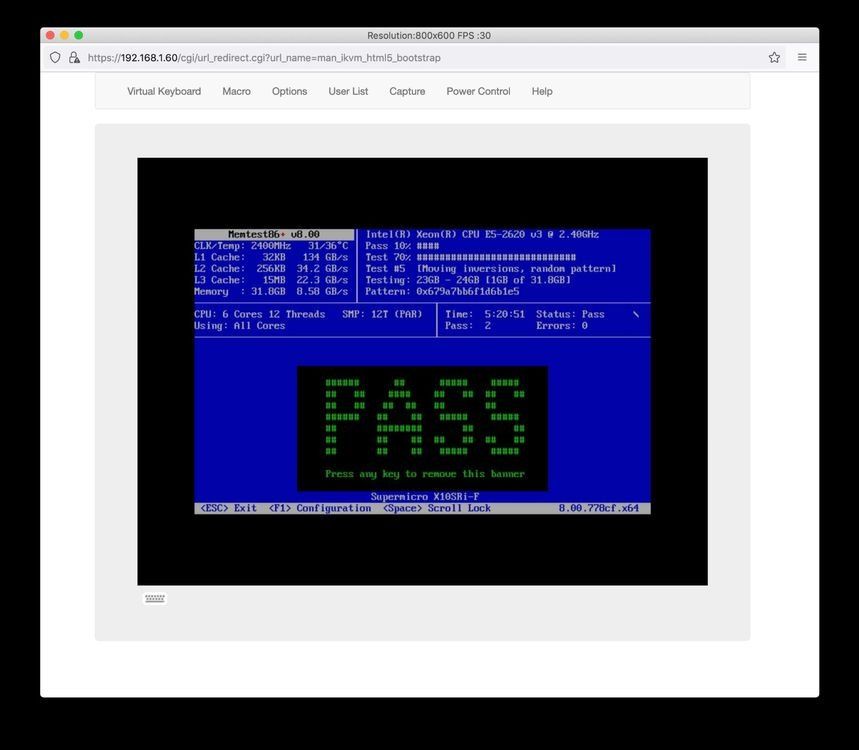
Task: Click the 'Time: 5:20:51' text
Action: pos(485,314)
